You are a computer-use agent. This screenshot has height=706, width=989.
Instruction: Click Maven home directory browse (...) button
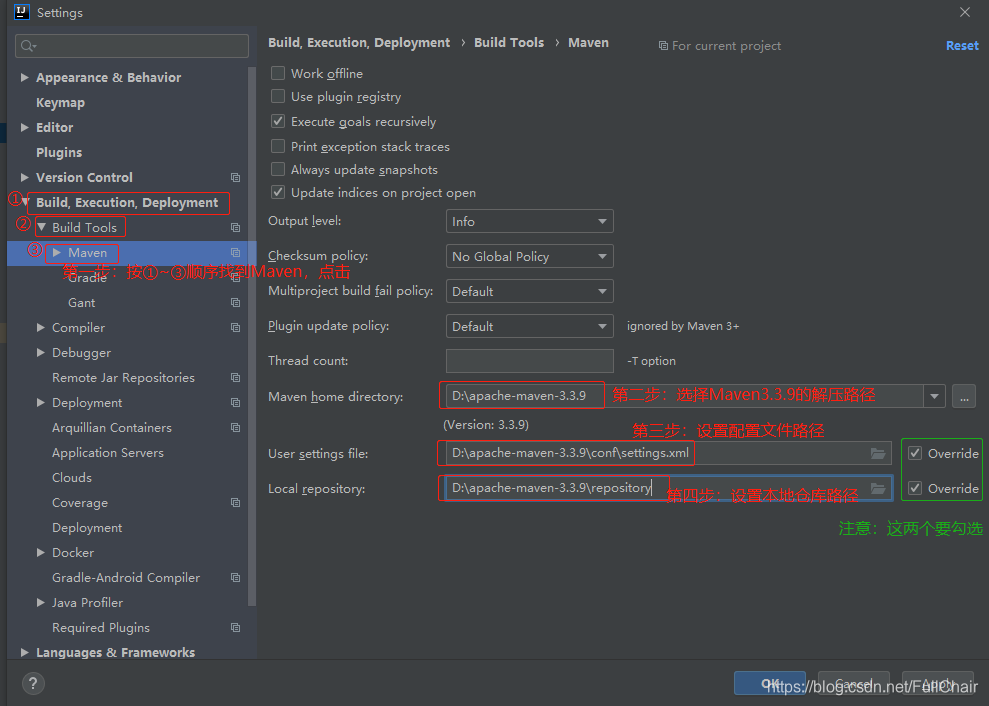click(x=964, y=397)
